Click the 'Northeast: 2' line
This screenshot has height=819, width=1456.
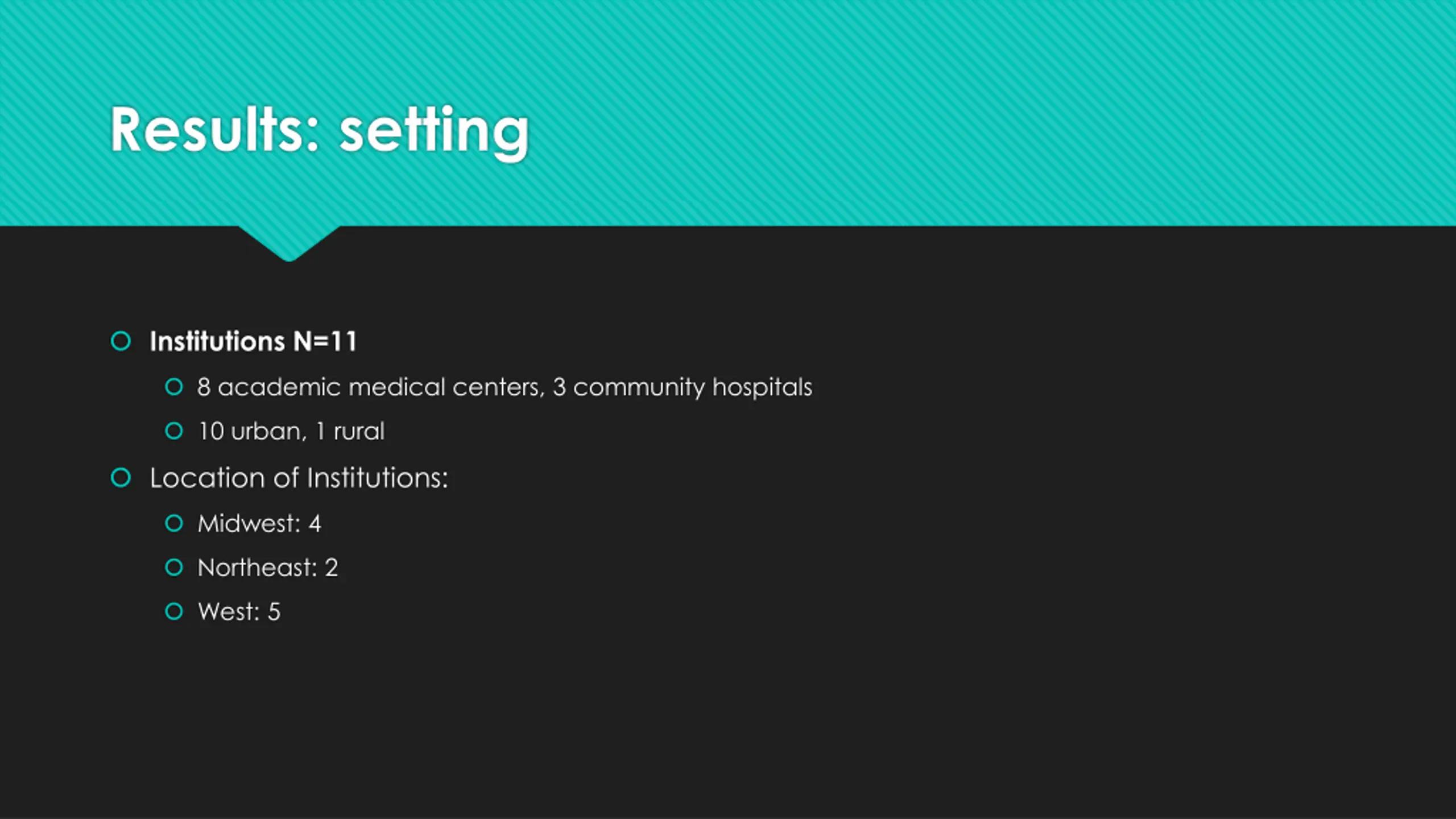[268, 568]
